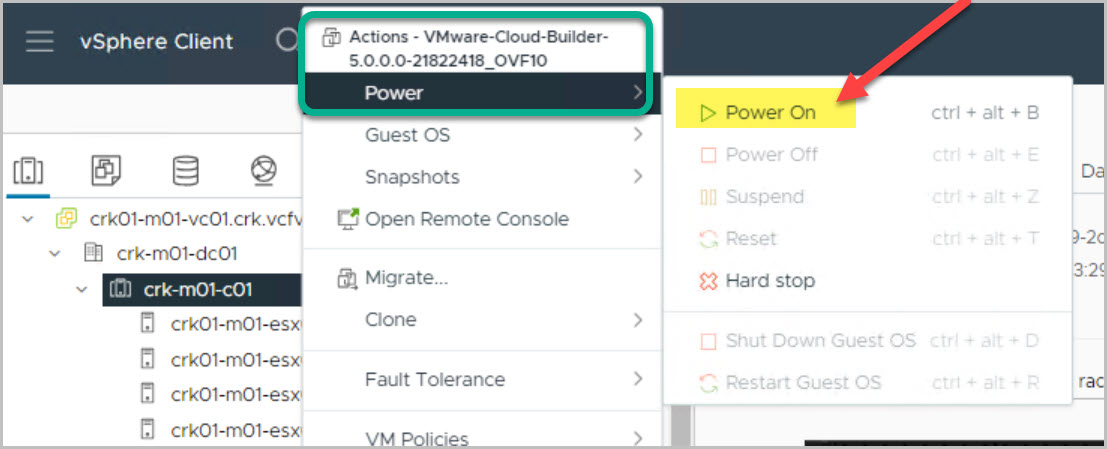Screen dimensions: 1107x449
Task: Collapse the crk-m01-dc01 datacenter node
Action: [55, 254]
